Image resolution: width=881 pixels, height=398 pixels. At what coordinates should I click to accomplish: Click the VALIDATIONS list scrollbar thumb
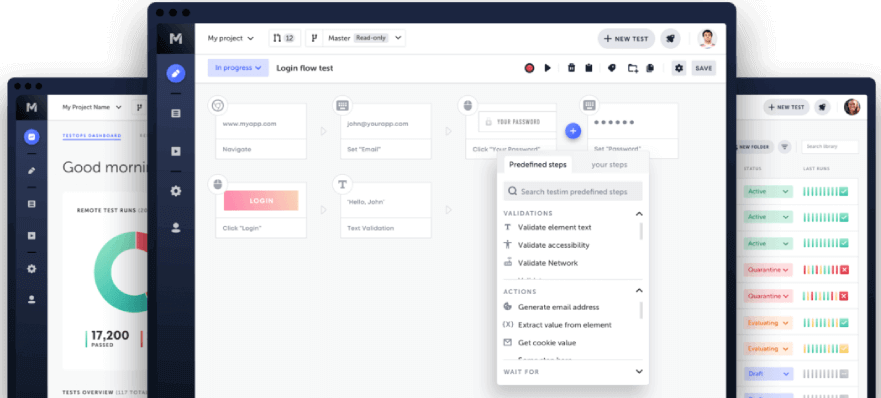[641, 231]
